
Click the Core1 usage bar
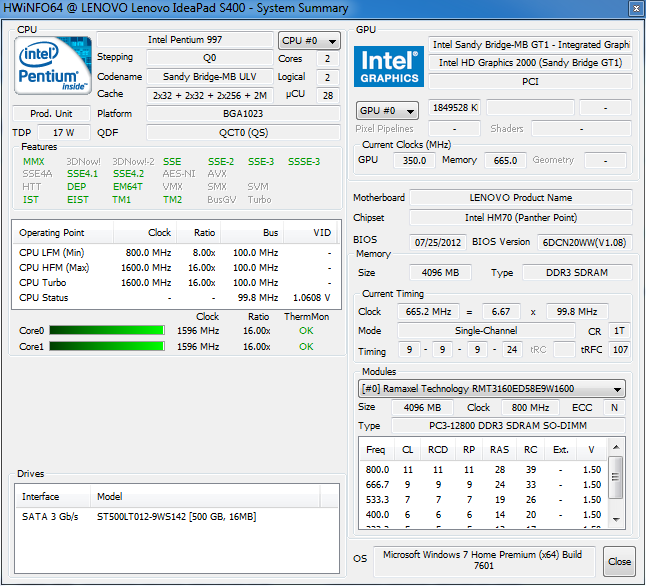click(106, 346)
